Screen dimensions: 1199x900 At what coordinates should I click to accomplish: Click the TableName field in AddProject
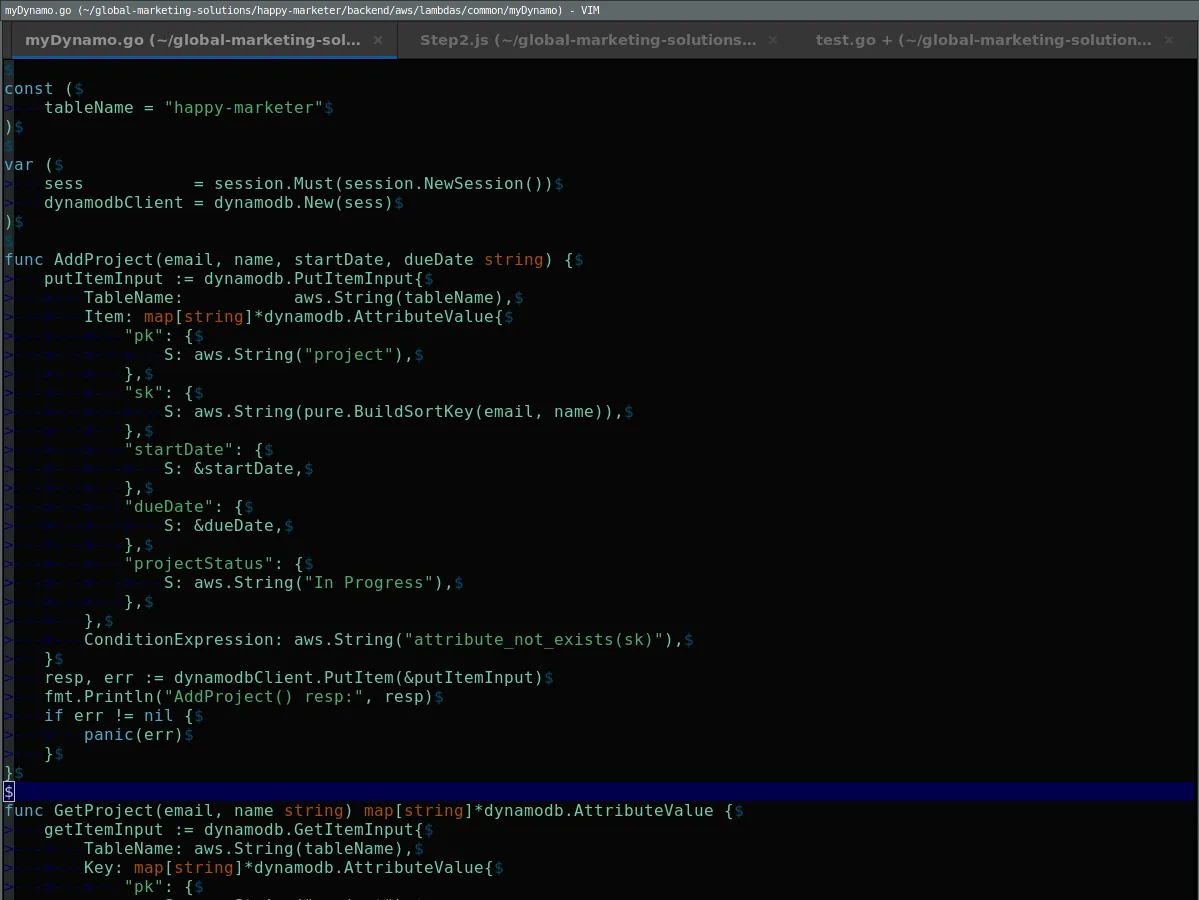[x=133, y=297]
